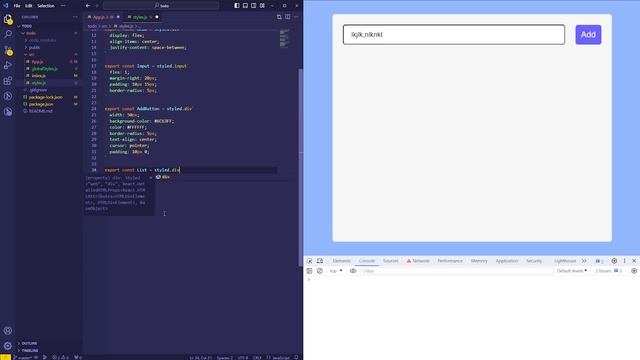Open the overflow menu after Selection

(x=63, y=6)
